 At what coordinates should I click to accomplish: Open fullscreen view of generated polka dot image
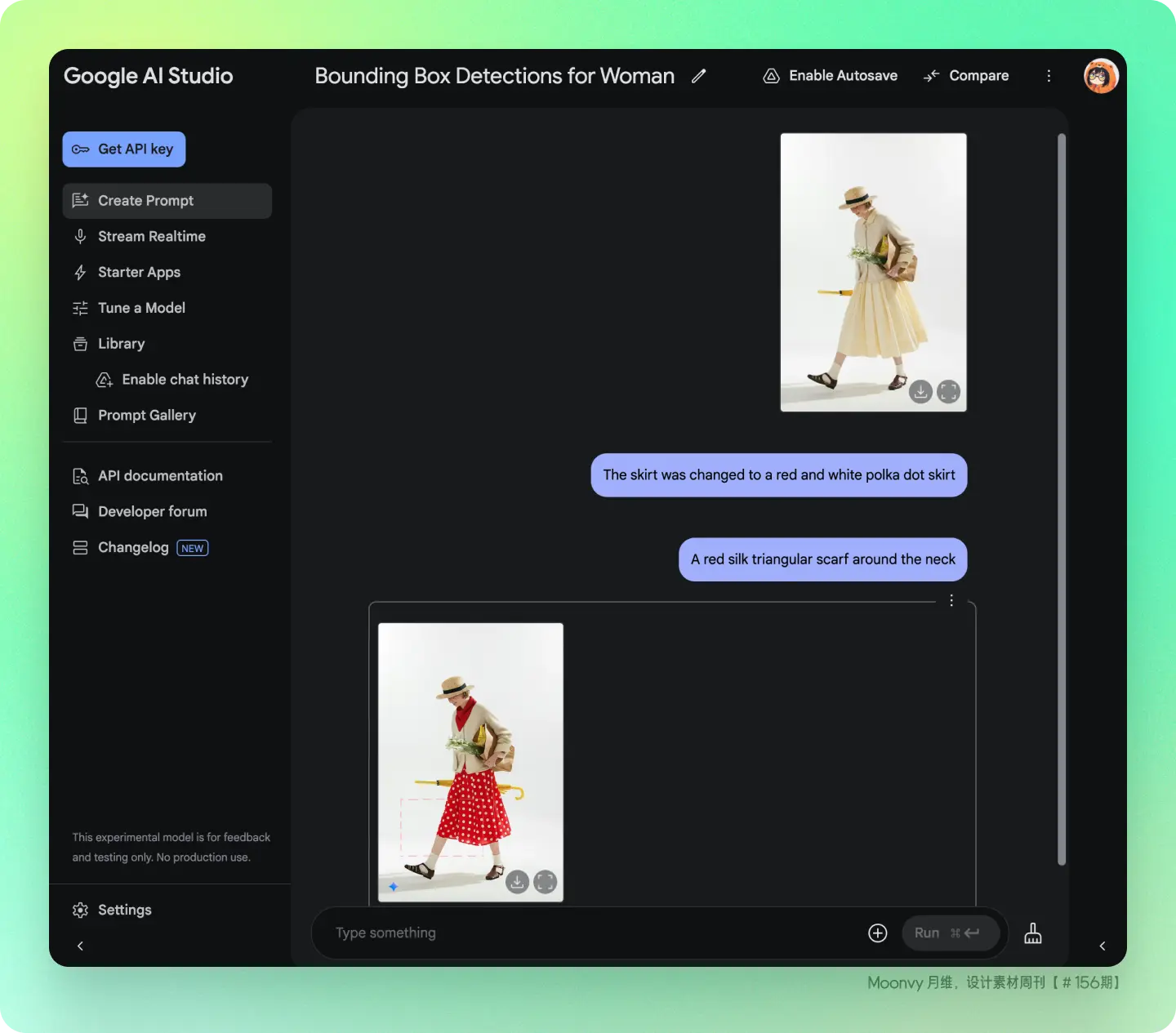(x=545, y=882)
